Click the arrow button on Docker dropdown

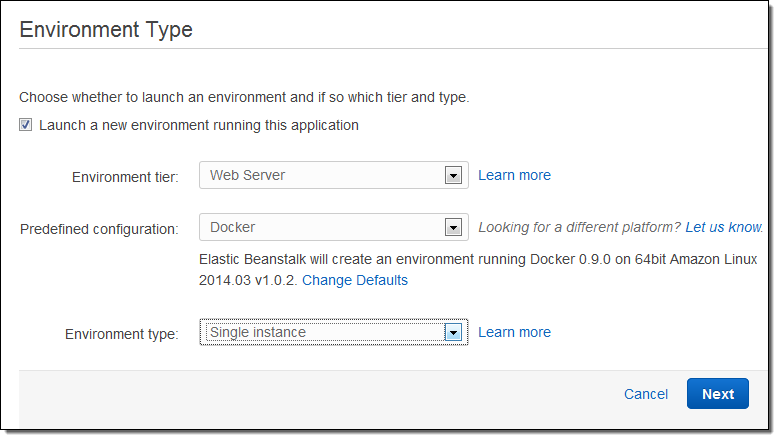(x=454, y=227)
